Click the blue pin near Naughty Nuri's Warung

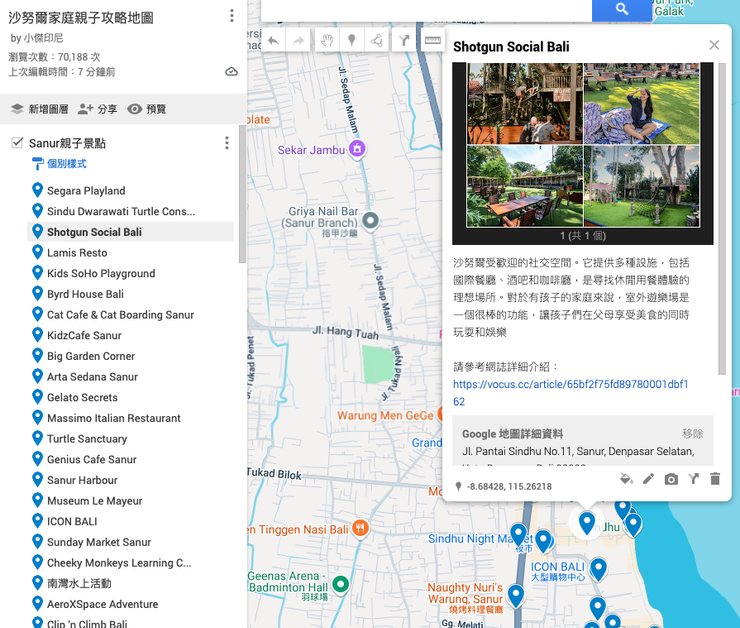click(516, 596)
